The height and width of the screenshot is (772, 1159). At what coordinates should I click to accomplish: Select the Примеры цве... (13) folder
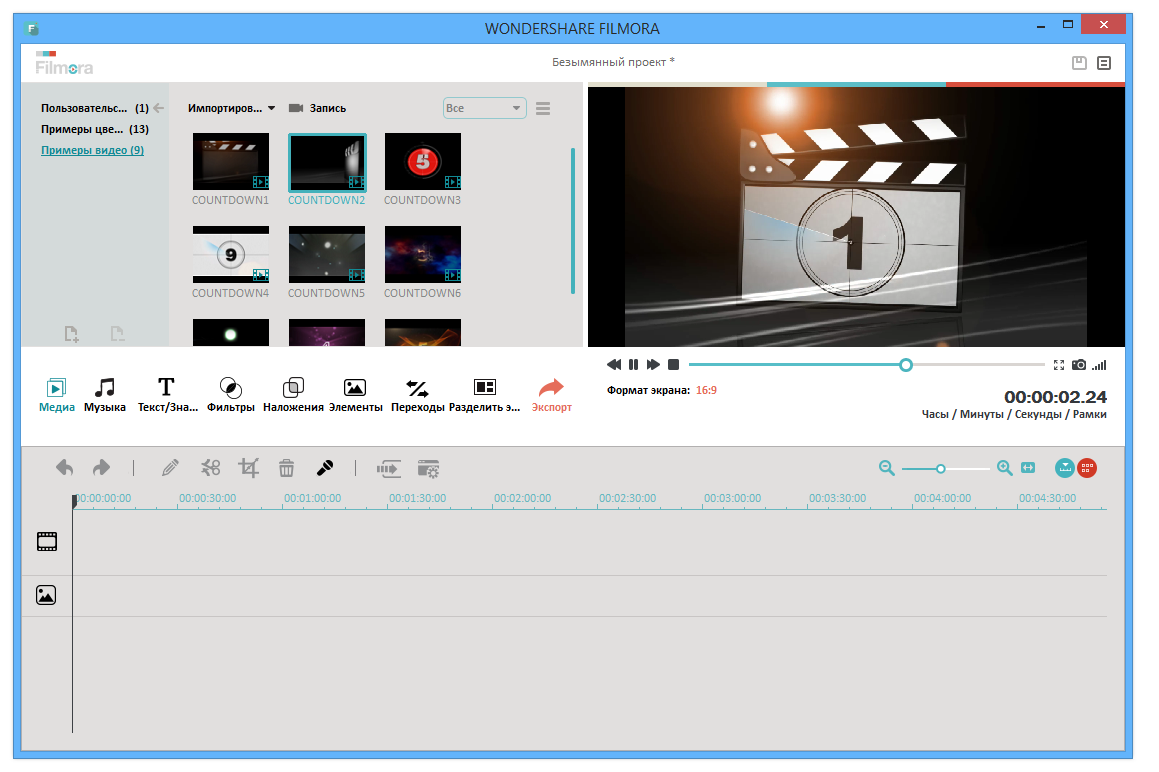tap(95, 129)
